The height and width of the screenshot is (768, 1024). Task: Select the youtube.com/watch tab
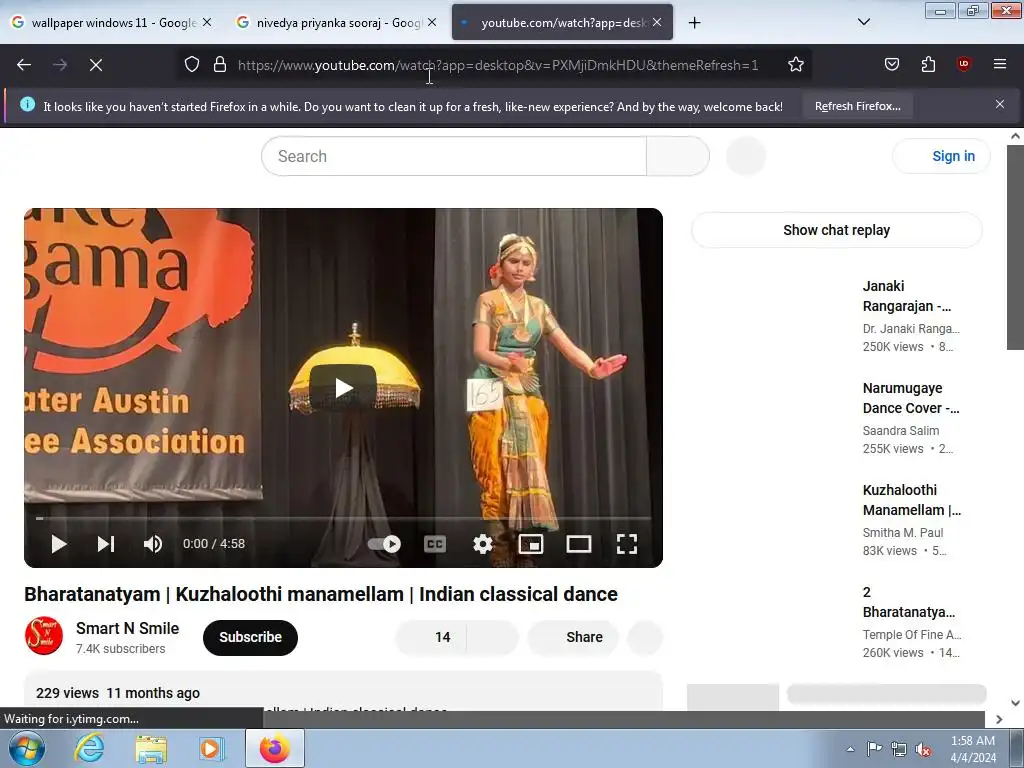click(562, 23)
